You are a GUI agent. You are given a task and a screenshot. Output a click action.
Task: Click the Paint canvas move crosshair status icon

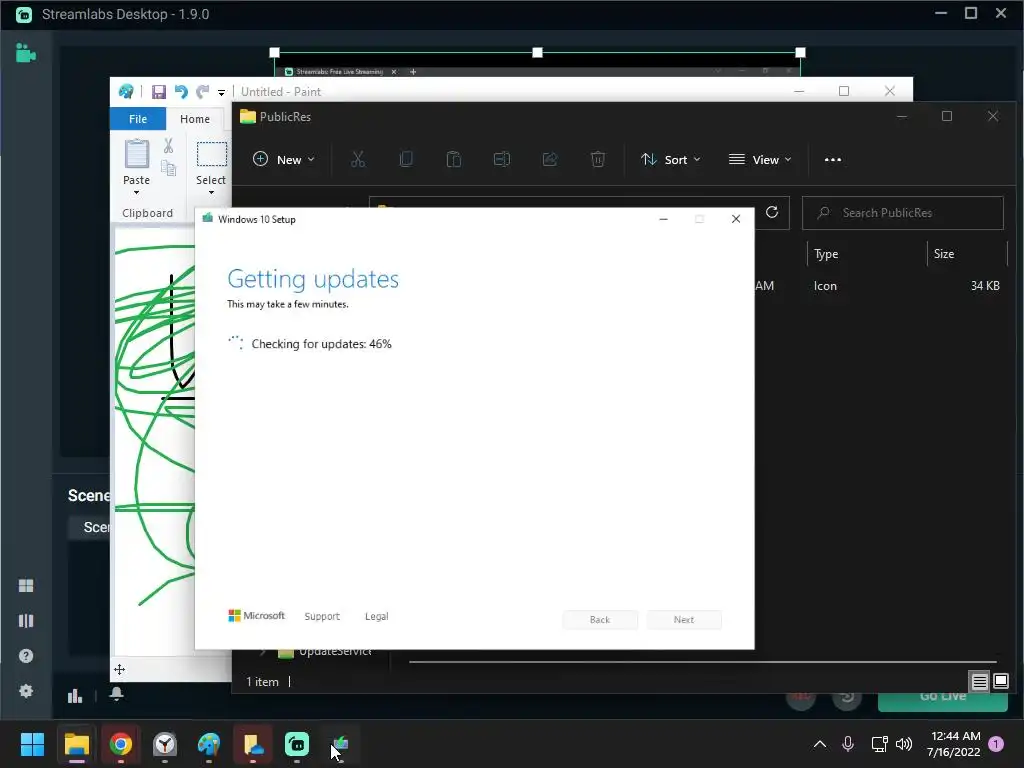(120, 669)
